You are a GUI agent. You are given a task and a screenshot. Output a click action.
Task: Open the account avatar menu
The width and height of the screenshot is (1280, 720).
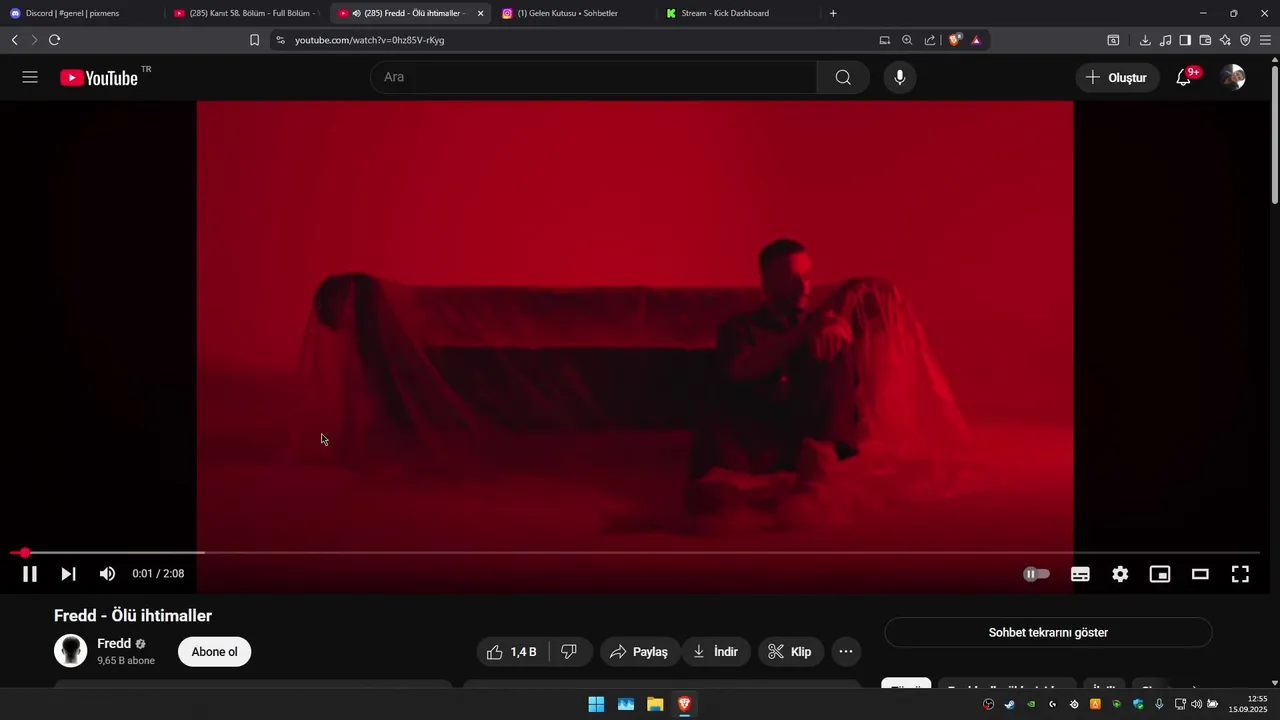pos(1233,77)
